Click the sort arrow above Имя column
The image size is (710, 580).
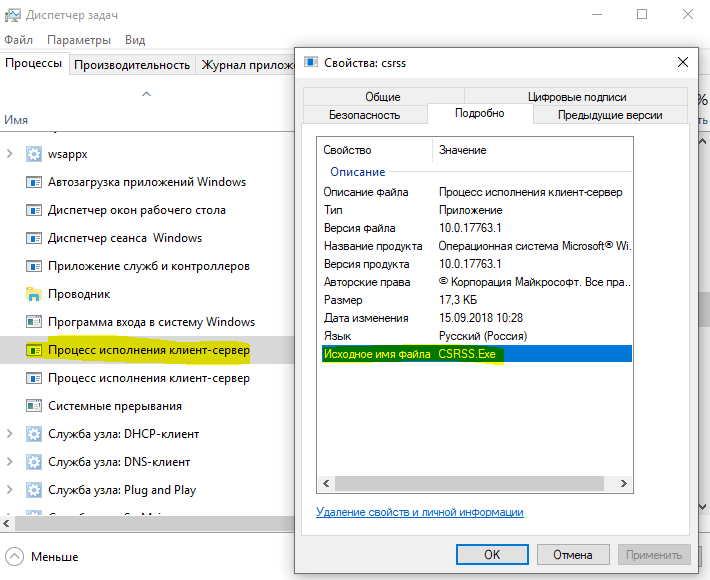pos(146,94)
